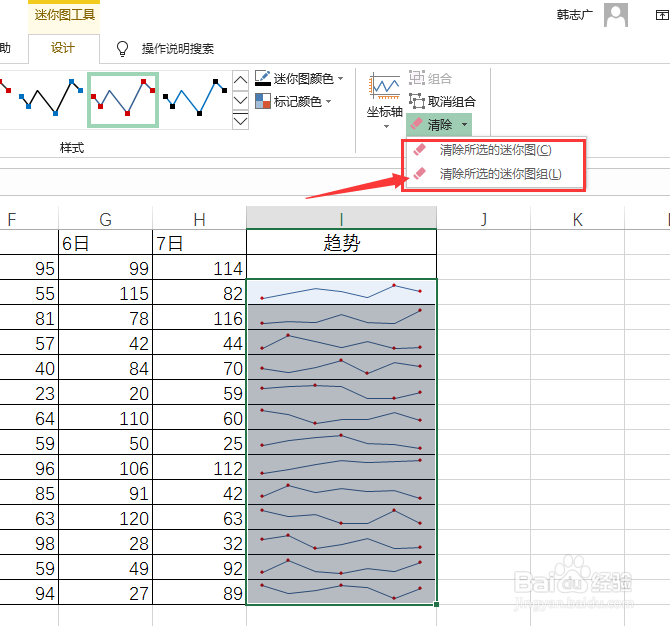Click the user account avatar icon
Screen dimensions: 670x626
[616, 15]
